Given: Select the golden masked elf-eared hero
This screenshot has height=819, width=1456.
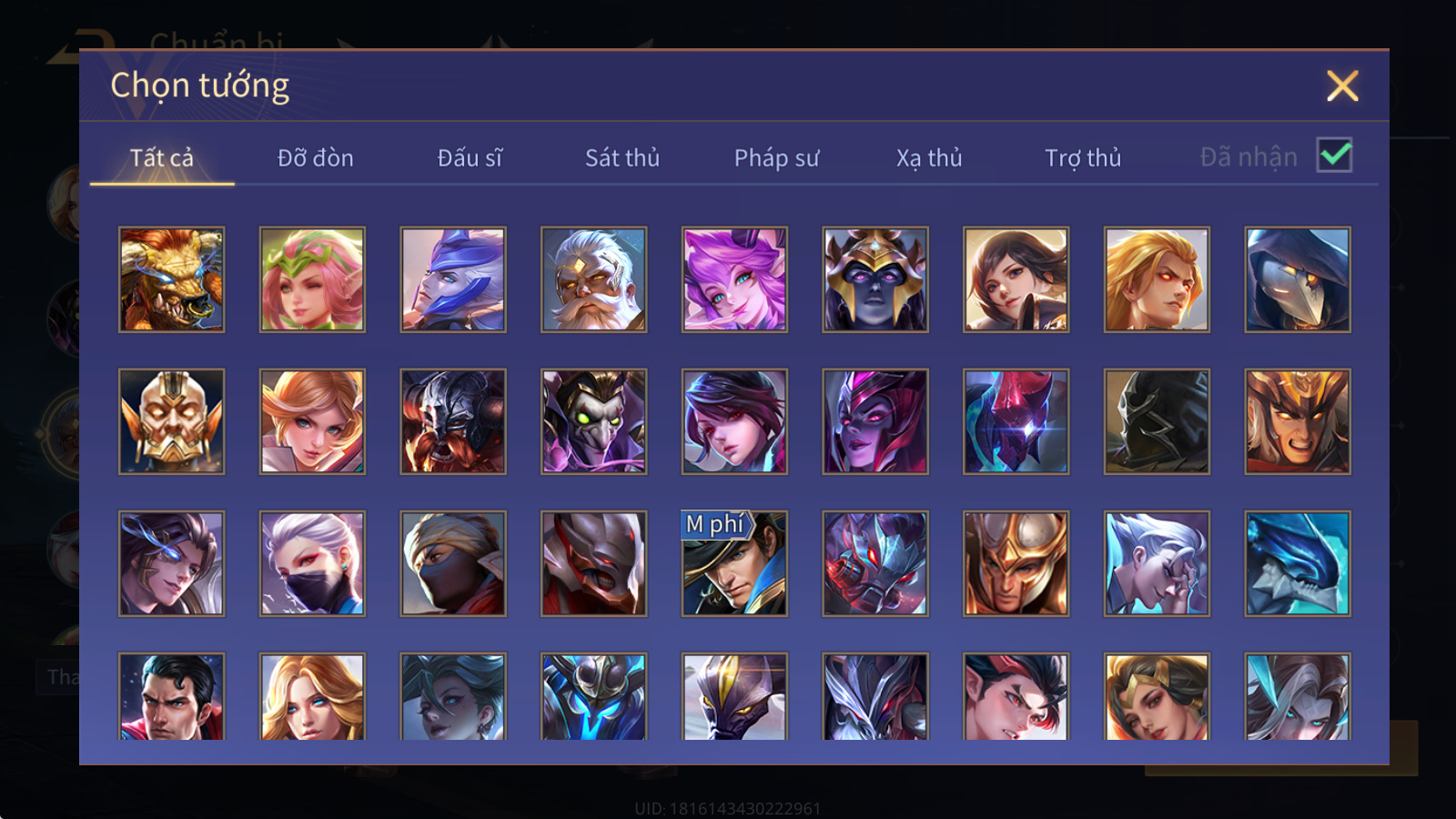Looking at the screenshot, I should click(x=171, y=421).
